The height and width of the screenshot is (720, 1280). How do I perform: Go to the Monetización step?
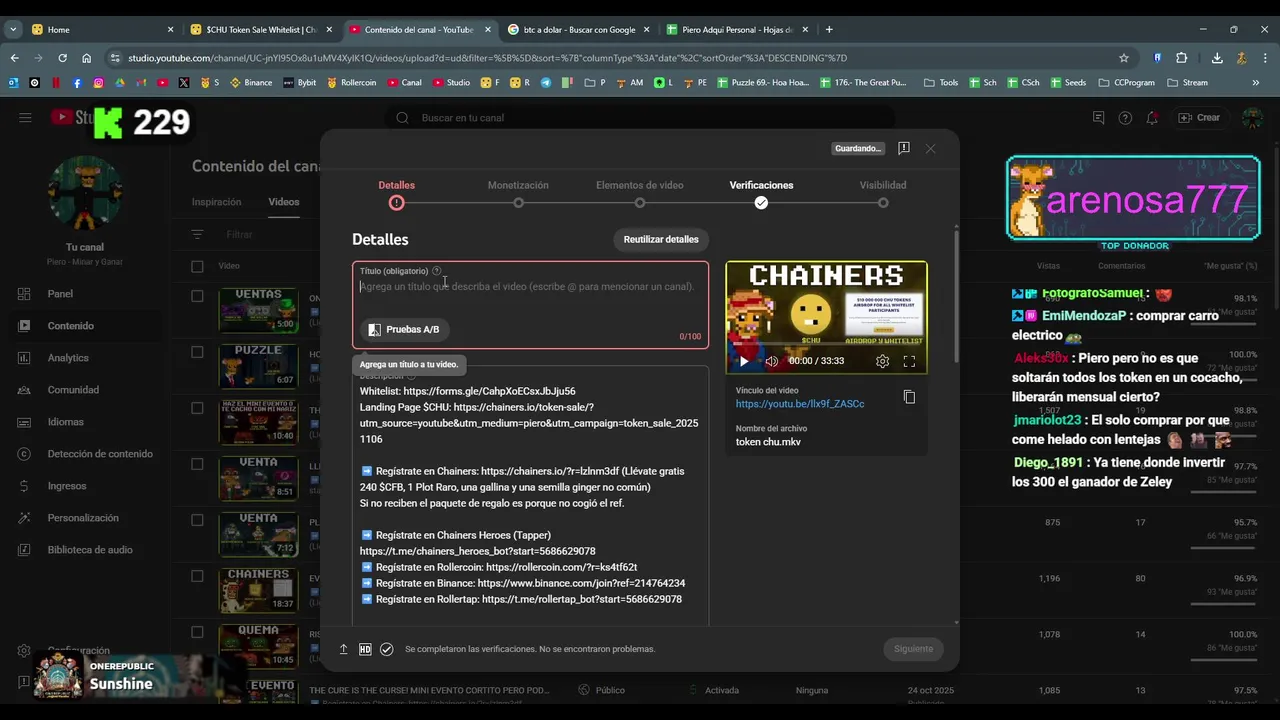(x=518, y=192)
